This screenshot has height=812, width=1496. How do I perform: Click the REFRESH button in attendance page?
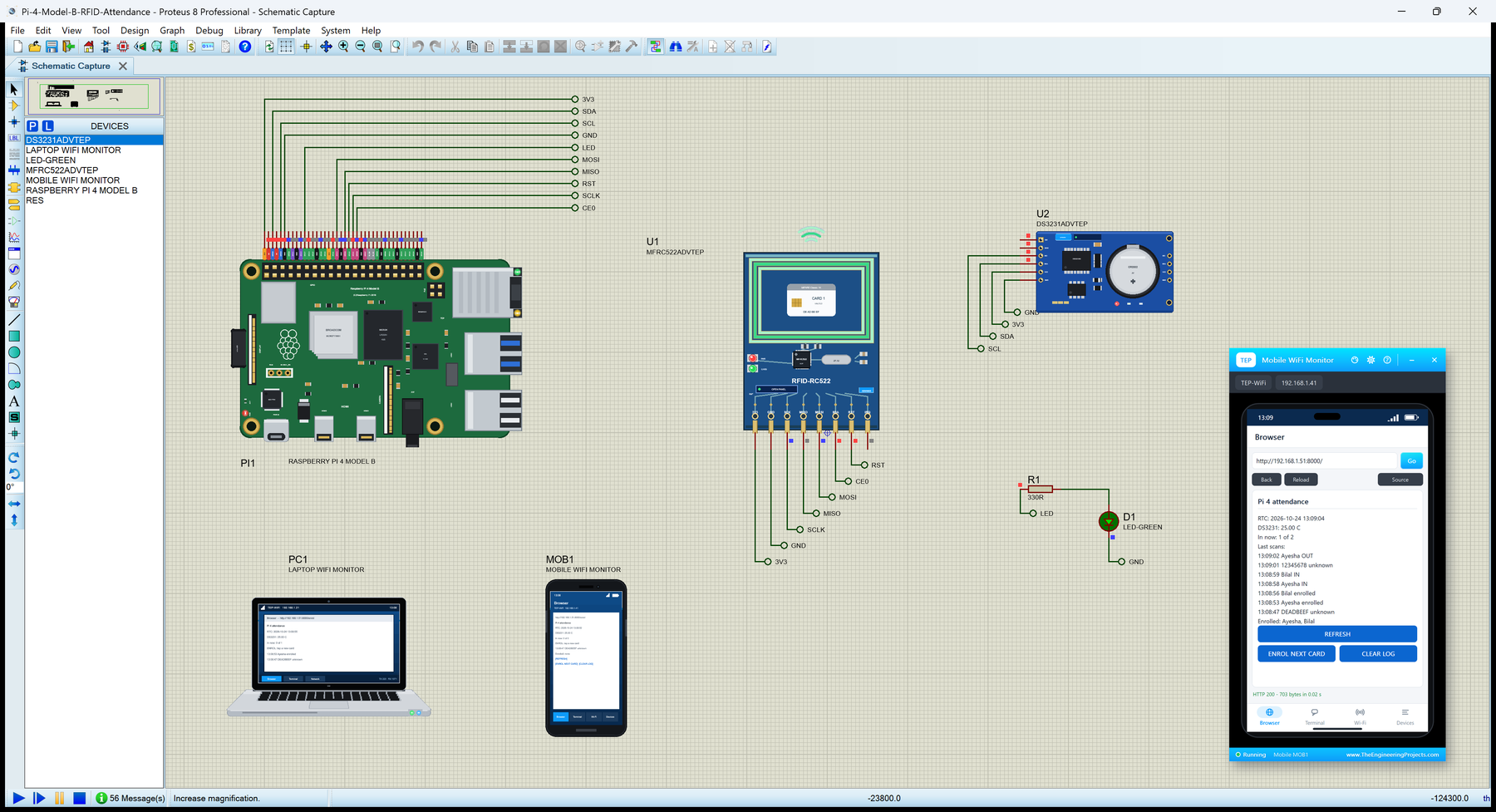tap(1337, 634)
